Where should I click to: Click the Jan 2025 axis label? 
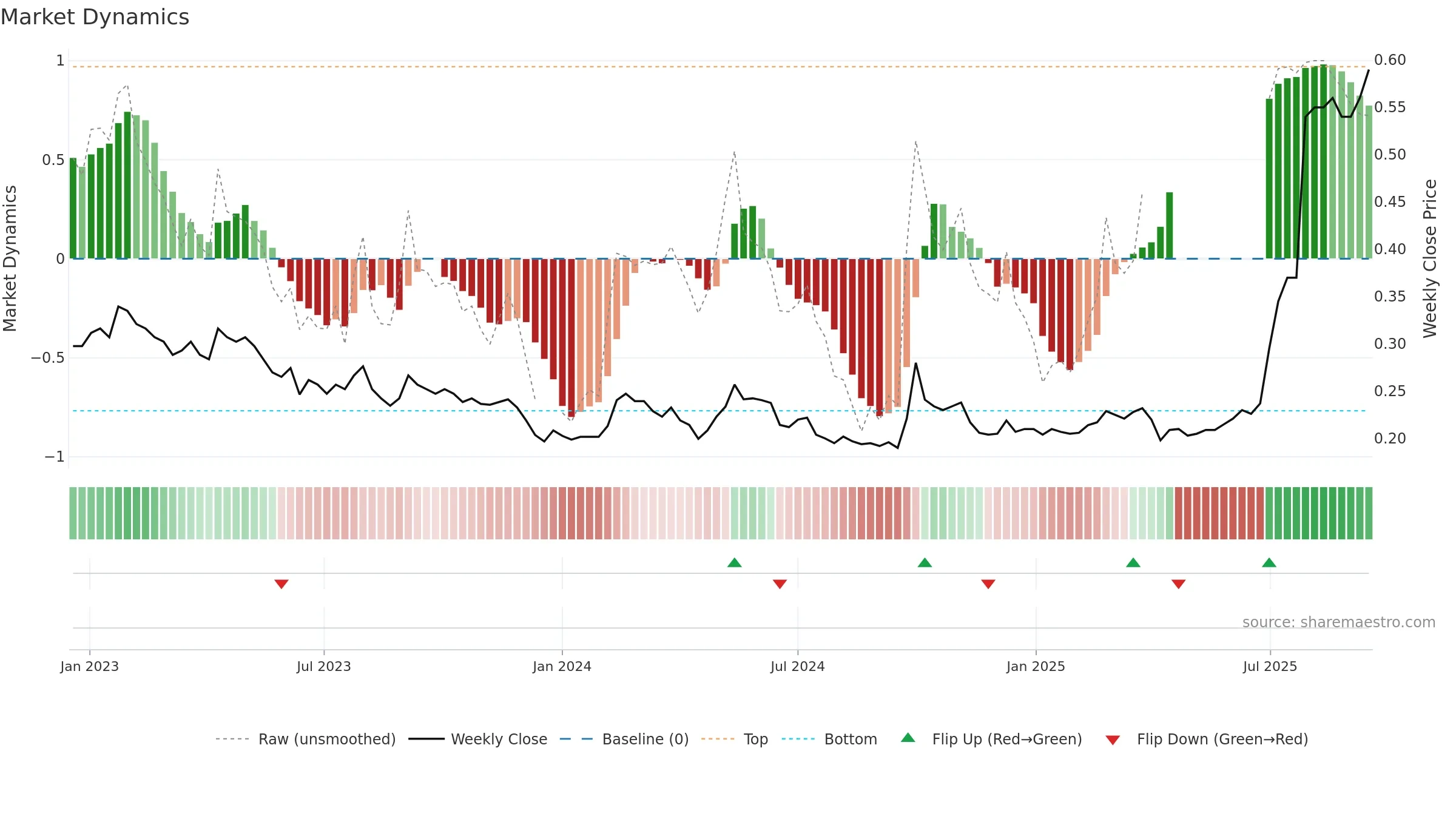[1036, 666]
